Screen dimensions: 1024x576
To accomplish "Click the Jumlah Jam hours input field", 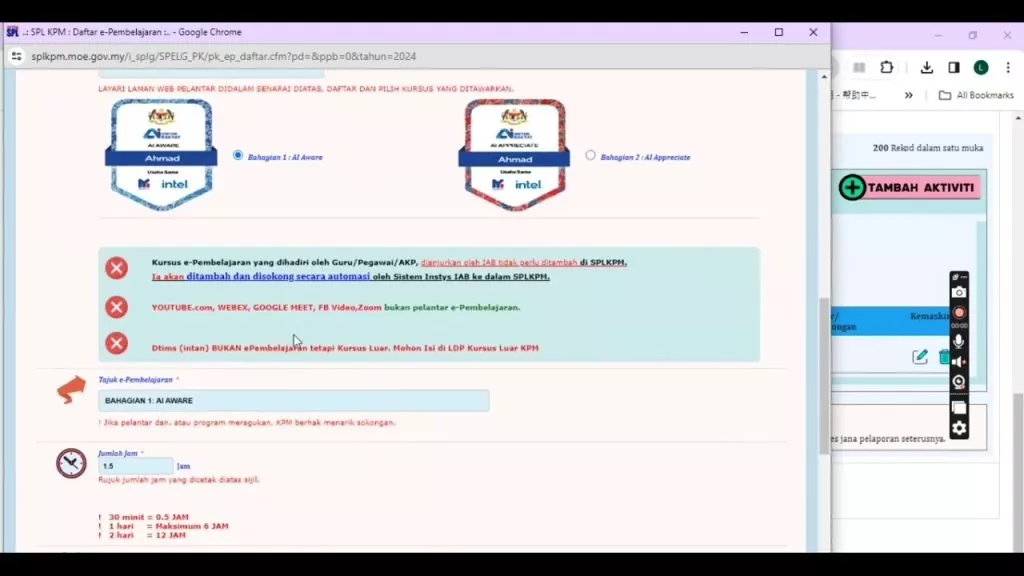I will tap(136, 466).
